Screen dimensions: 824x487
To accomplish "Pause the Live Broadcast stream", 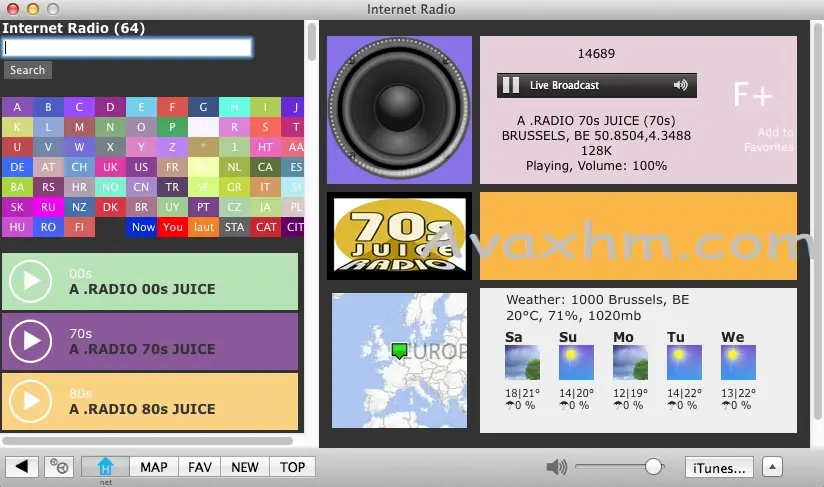I will (511, 85).
